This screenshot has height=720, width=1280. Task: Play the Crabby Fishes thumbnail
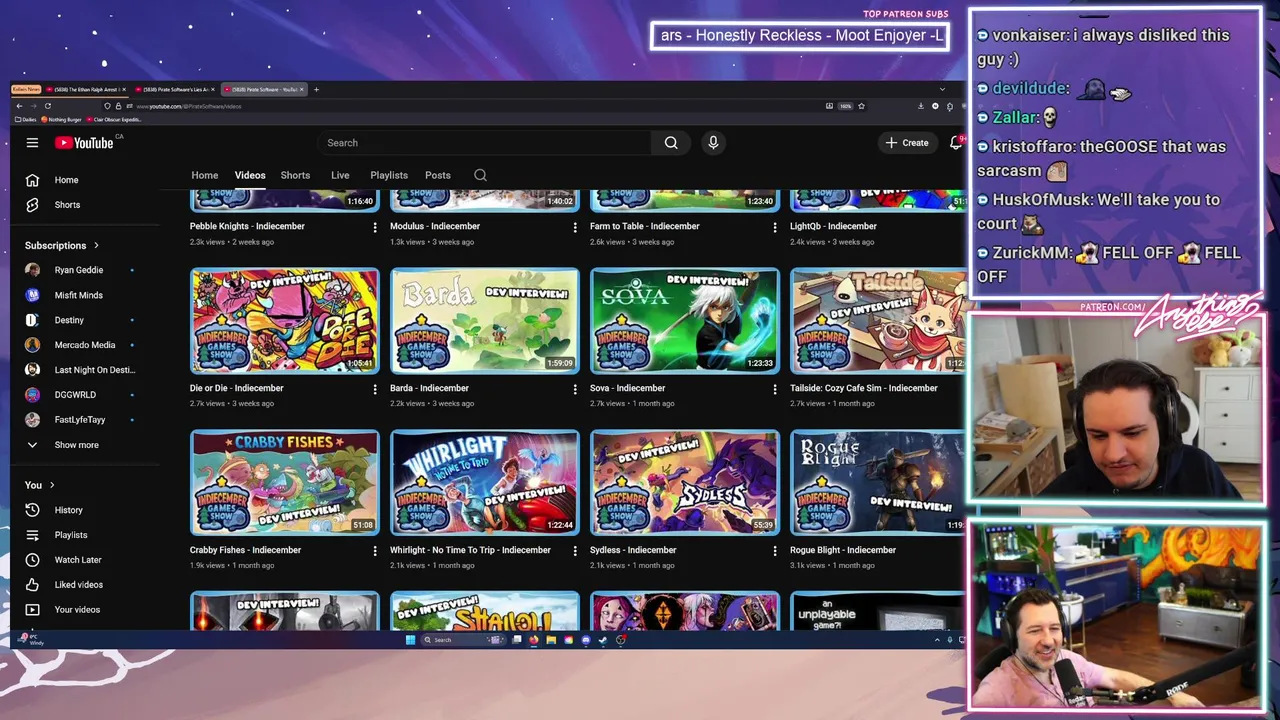[285, 483]
